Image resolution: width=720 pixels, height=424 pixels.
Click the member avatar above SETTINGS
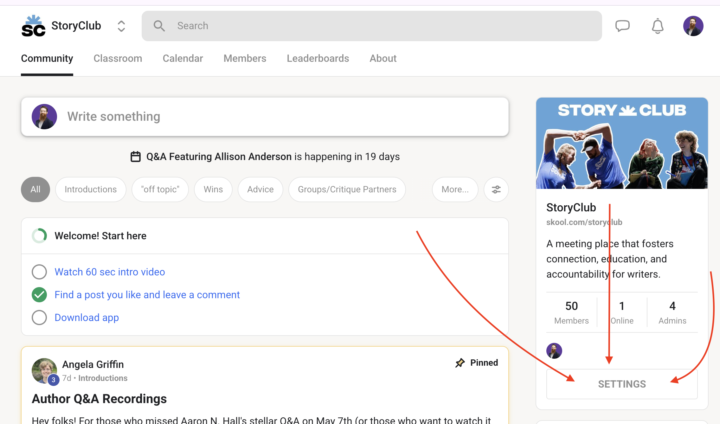(x=554, y=351)
